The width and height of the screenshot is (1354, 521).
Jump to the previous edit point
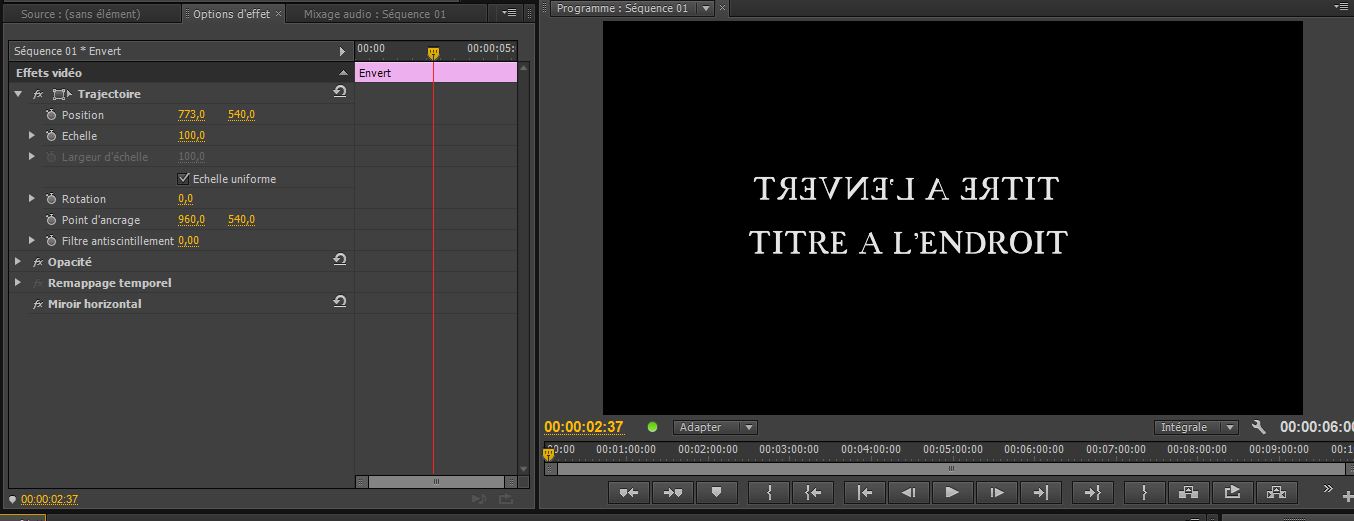tap(865, 492)
